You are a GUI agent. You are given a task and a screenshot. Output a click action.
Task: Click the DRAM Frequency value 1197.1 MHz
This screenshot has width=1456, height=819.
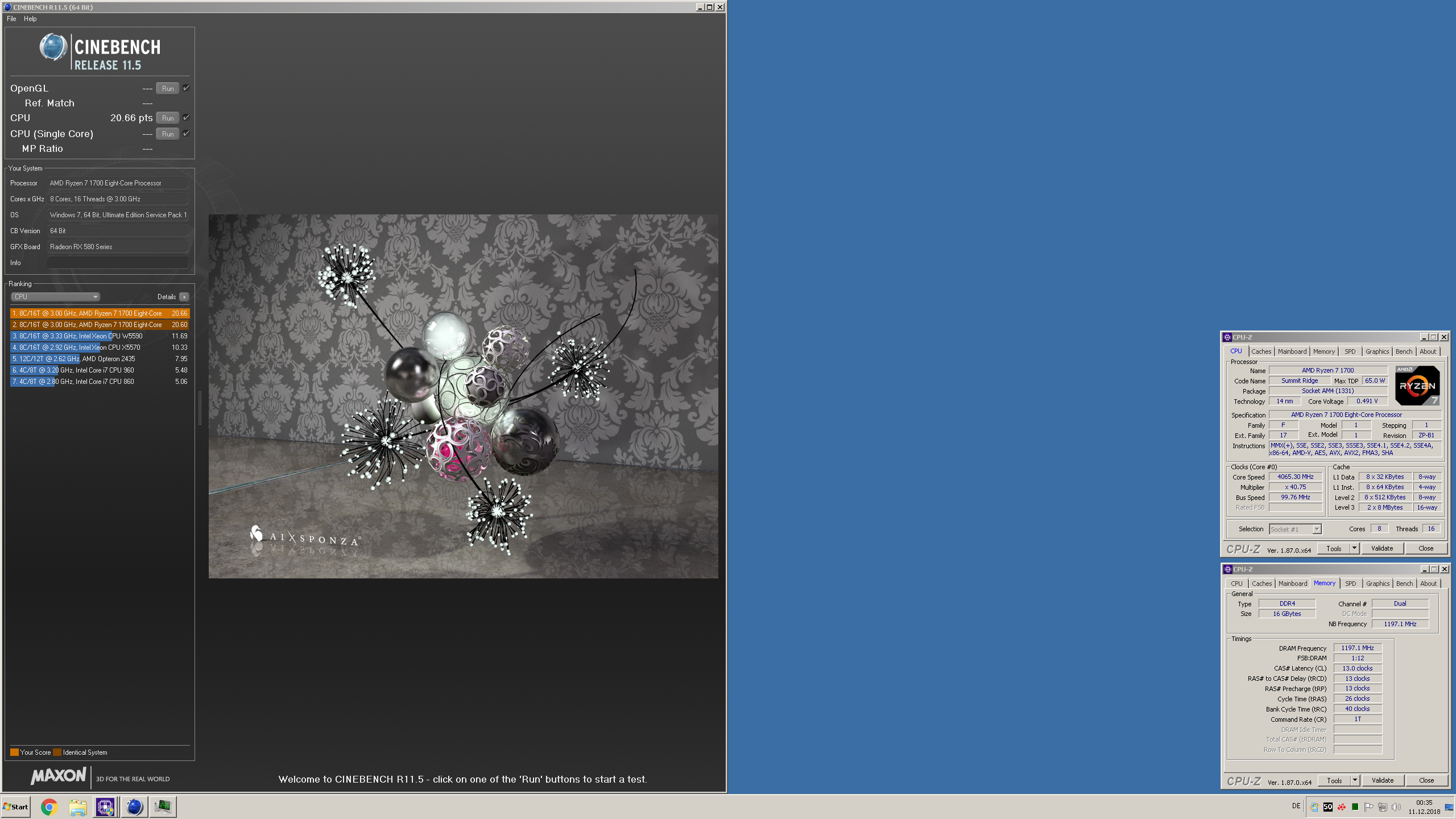pos(1357,648)
